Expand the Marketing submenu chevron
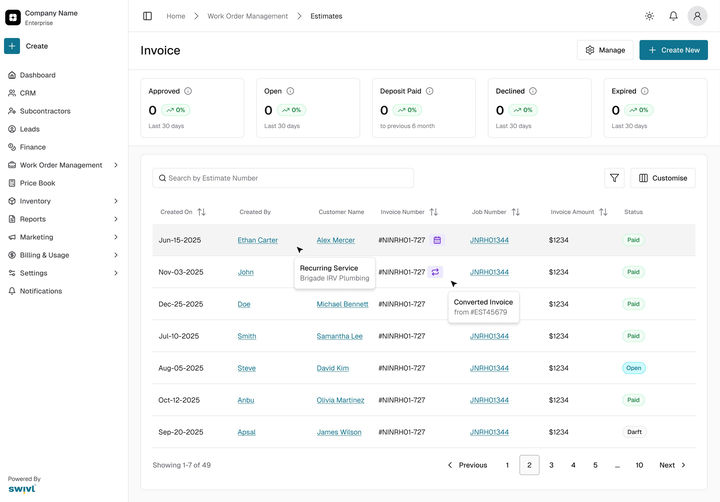This screenshot has width=720, height=502. pyautogui.click(x=116, y=237)
